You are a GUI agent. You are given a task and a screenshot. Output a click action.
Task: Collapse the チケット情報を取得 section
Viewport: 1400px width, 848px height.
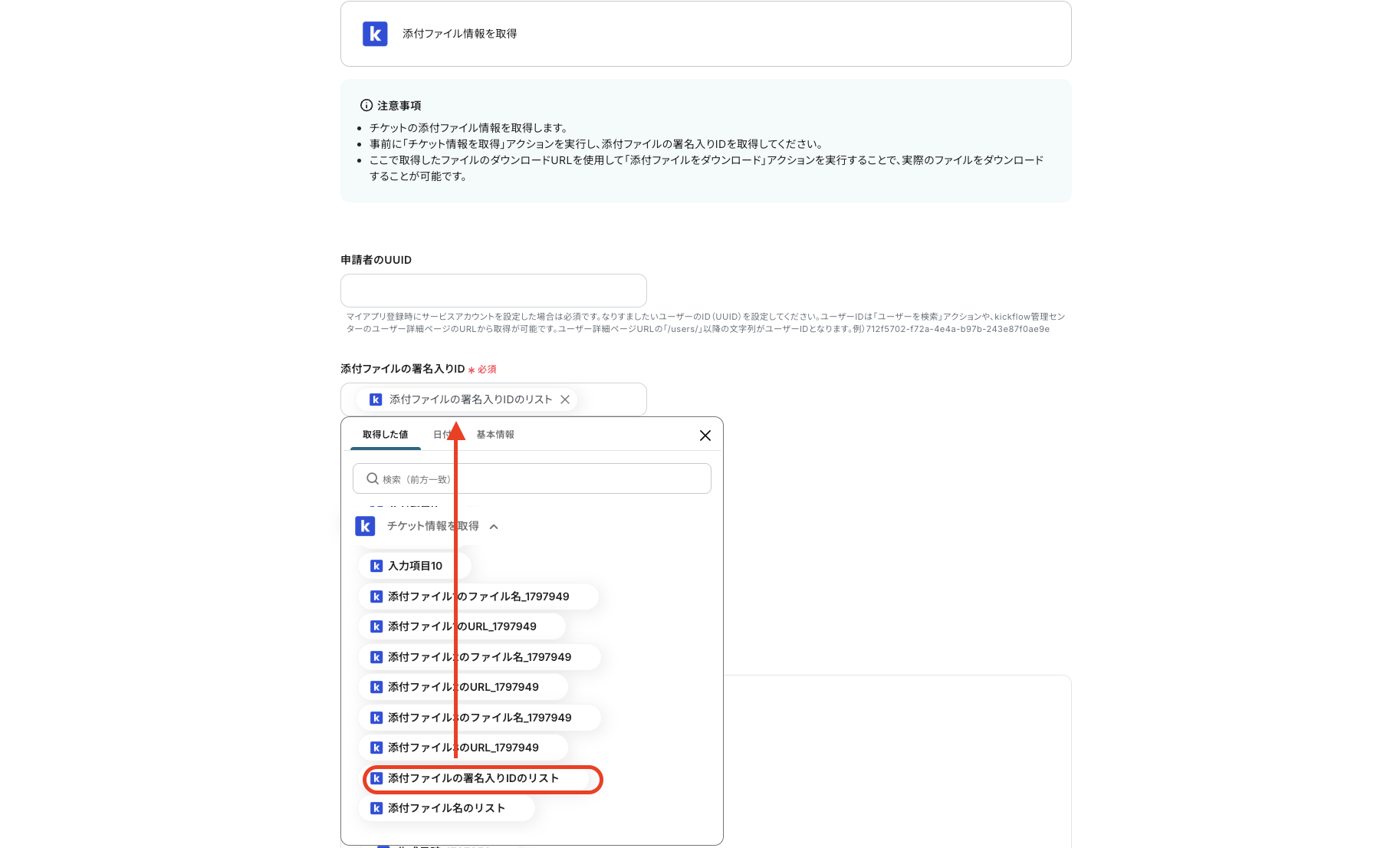pyautogui.click(x=494, y=527)
